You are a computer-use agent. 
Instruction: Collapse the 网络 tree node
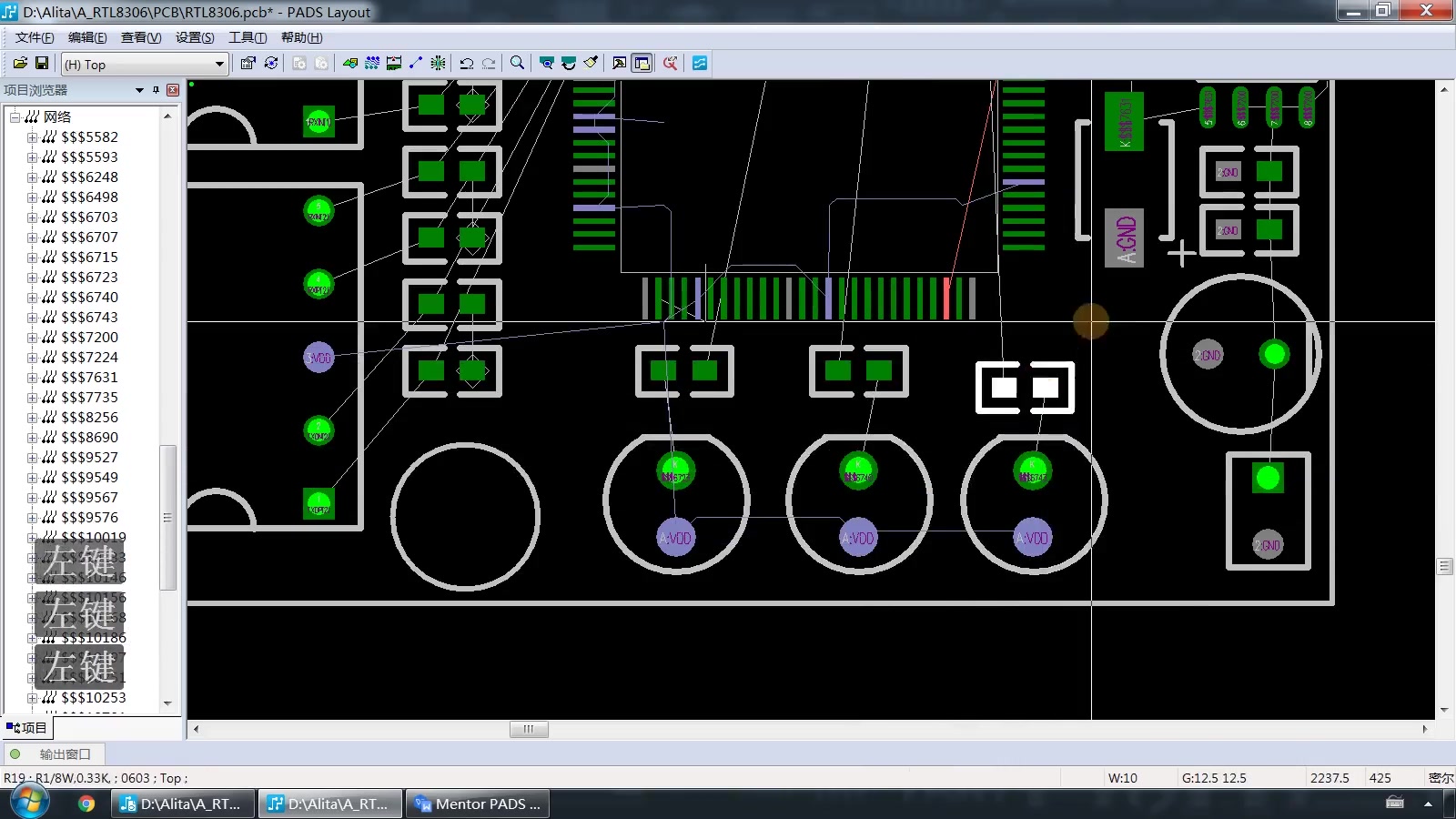pyautogui.click(x=15, y=117)
